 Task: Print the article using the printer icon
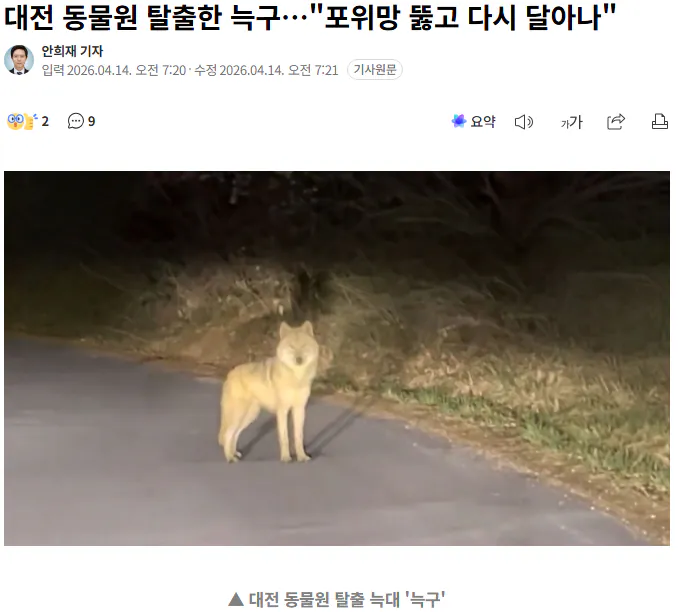pyautogui.click(x=660, y=122)
